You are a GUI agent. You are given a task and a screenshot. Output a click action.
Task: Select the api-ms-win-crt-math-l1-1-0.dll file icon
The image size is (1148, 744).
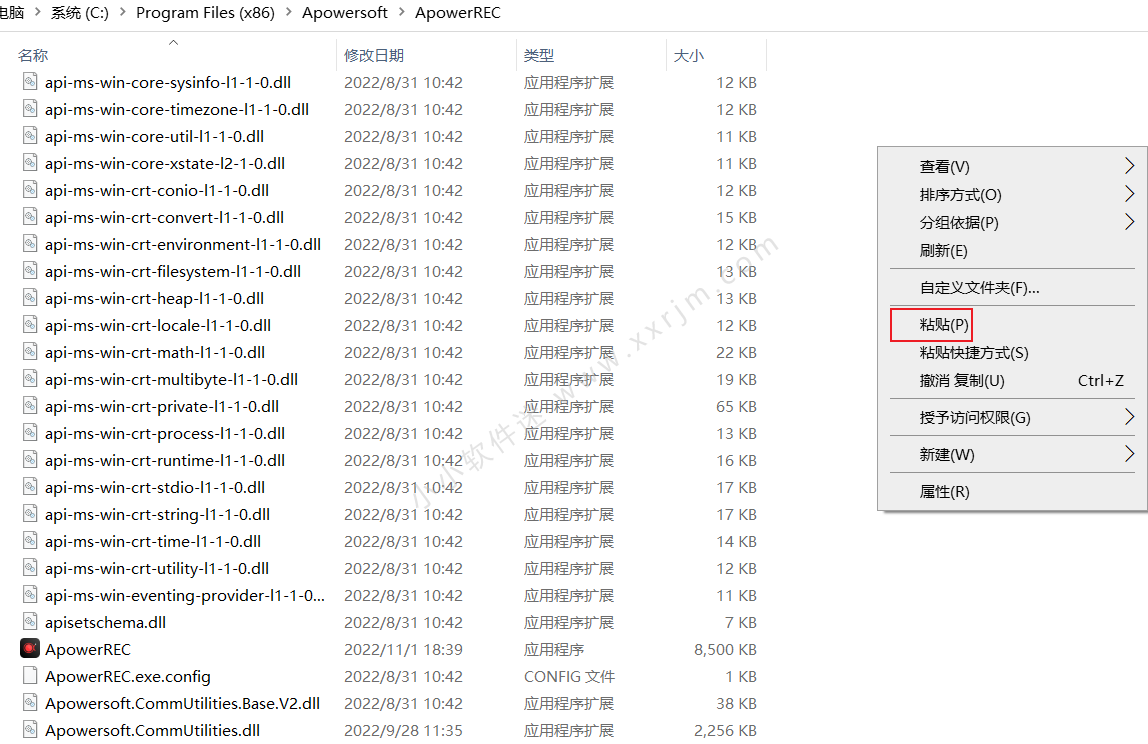click(30, 352)
